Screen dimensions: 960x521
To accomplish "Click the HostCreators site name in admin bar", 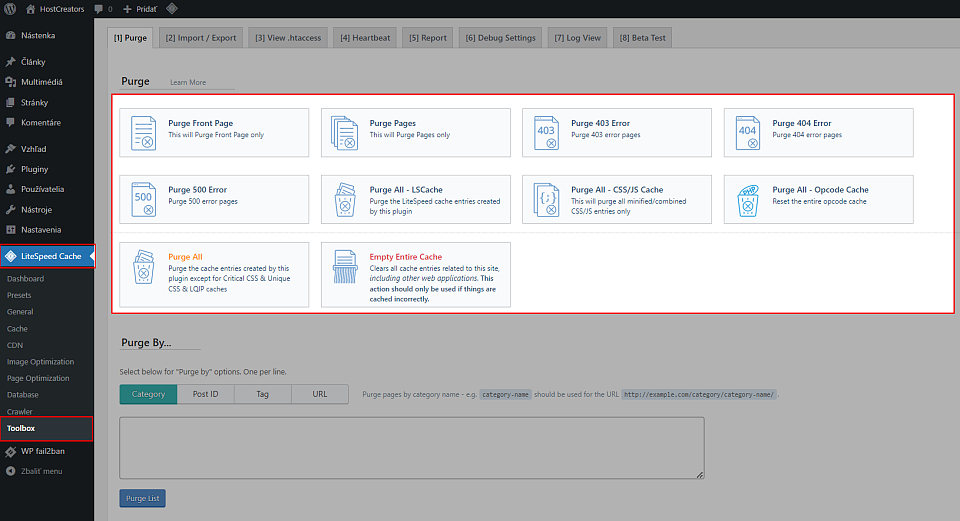I will [x=62, y=9].
